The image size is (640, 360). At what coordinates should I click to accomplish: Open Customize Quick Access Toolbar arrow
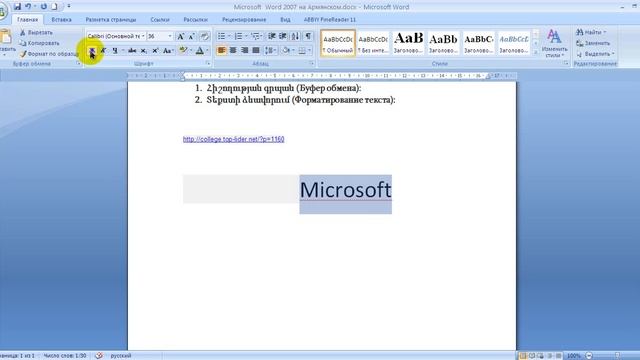click(69, 7)
